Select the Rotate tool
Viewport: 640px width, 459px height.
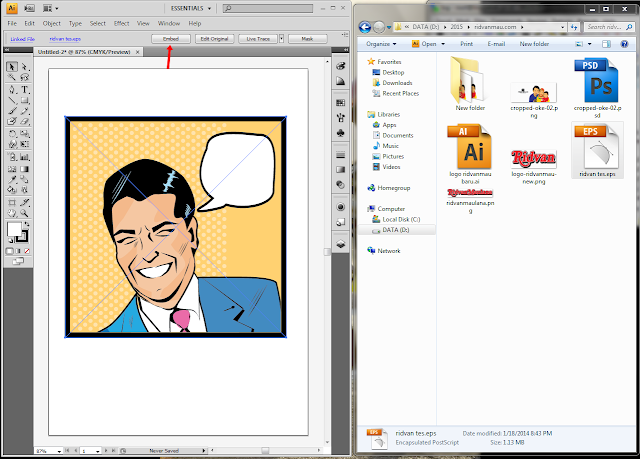pyautogui.click(x=12, y=133)
